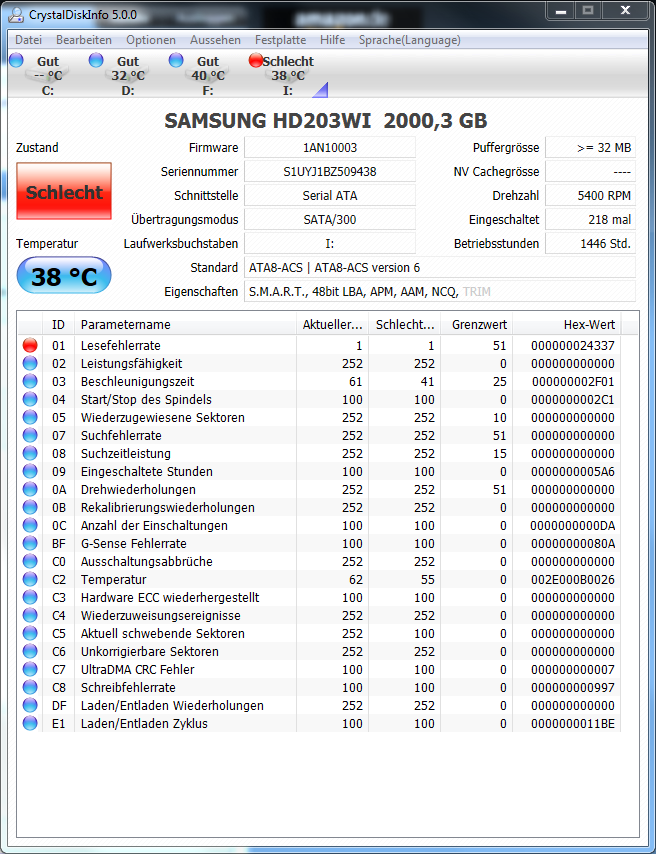The width and height of the screenshot is (656, 854).
Task: Click the blue triangle marker under drive I:
Action: click(x=320, y=90)
